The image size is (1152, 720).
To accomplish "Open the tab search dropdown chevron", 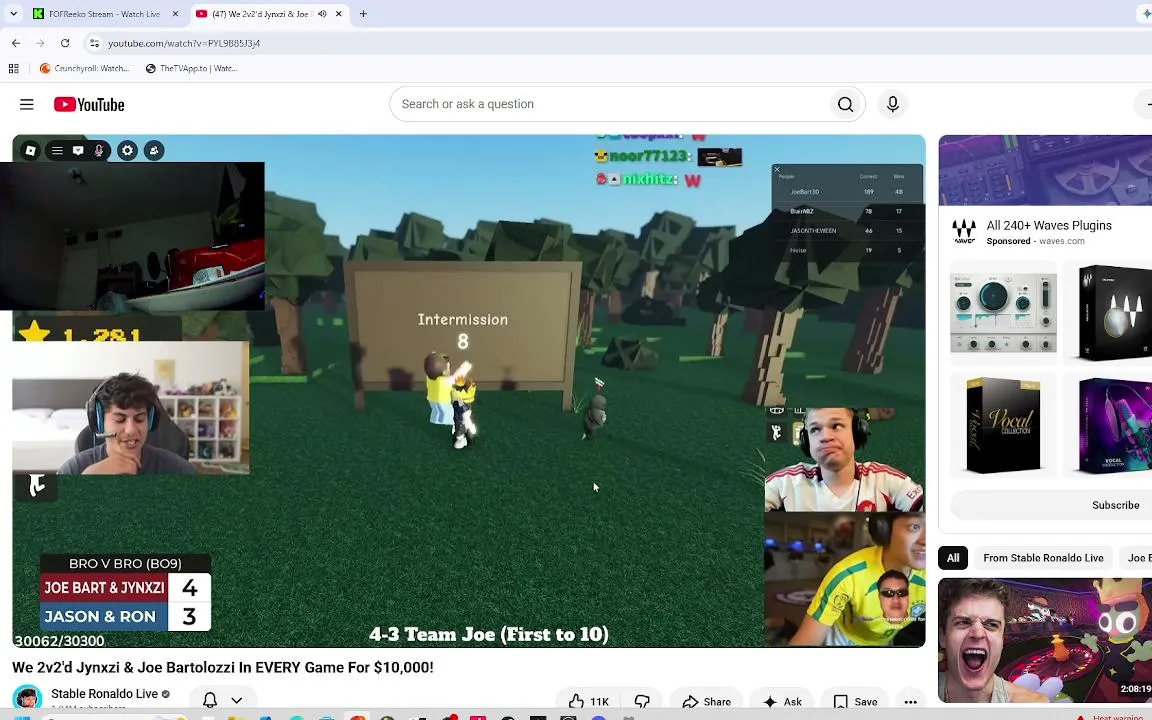I will (13, 13).
